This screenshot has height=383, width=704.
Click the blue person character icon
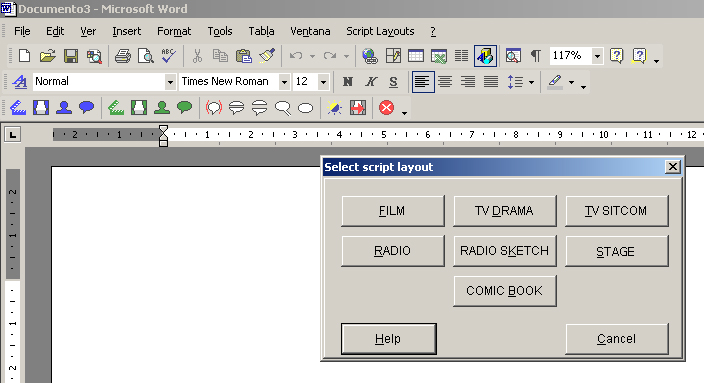pyautogui.click(x=64, y=108)
